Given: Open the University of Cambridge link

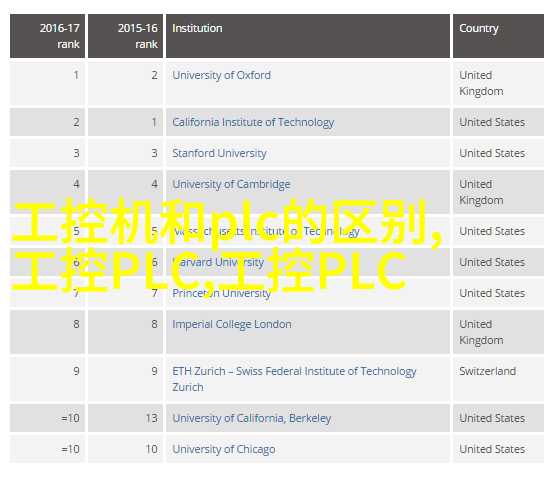Looking at the screenshot, I should [231, 184].
